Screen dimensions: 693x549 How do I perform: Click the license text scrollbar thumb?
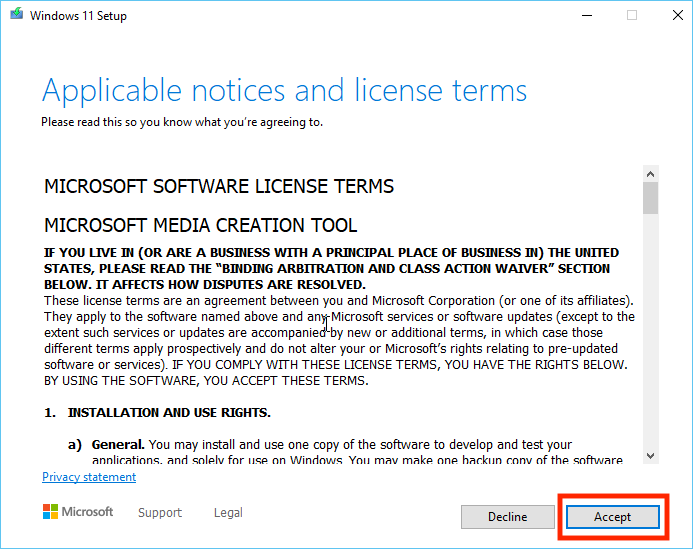[x=650, y=198]
